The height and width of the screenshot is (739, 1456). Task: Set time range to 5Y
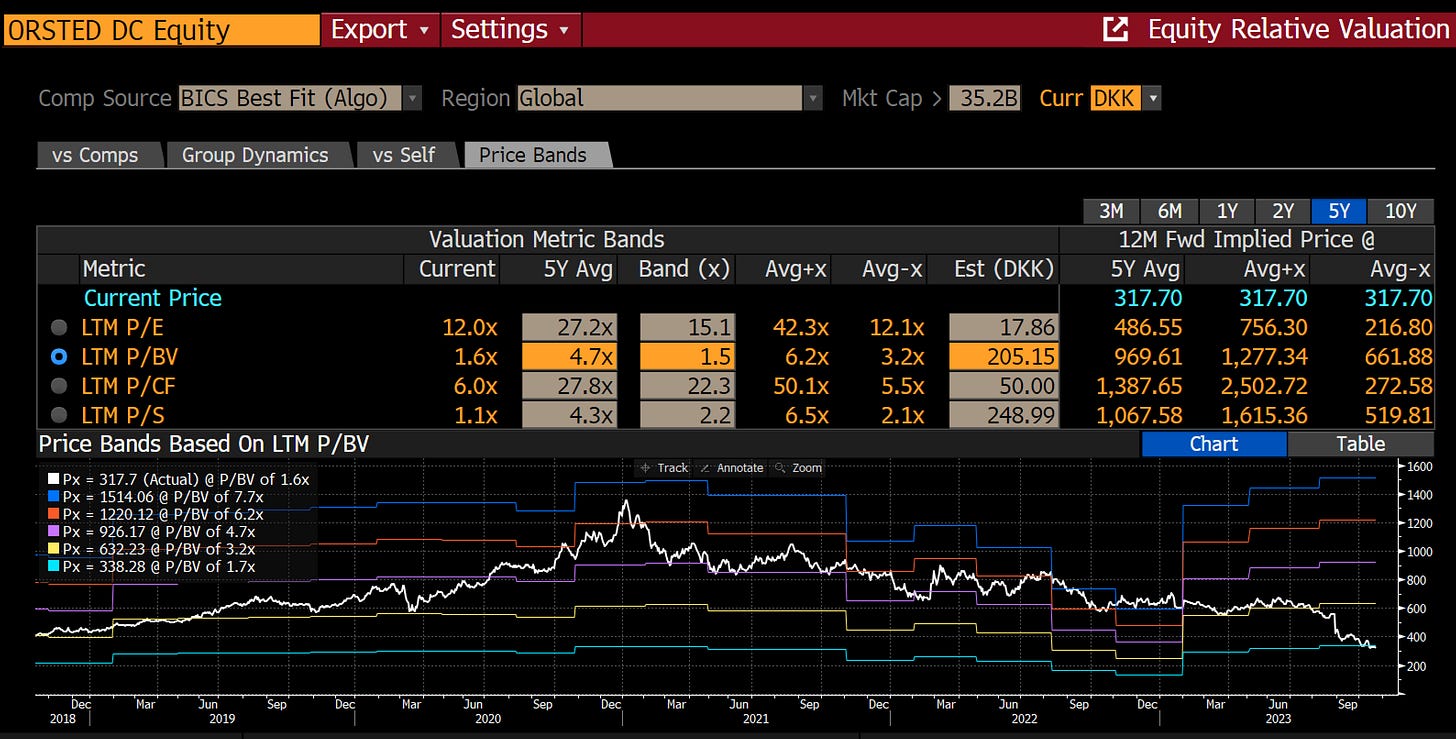point(1339,211)
